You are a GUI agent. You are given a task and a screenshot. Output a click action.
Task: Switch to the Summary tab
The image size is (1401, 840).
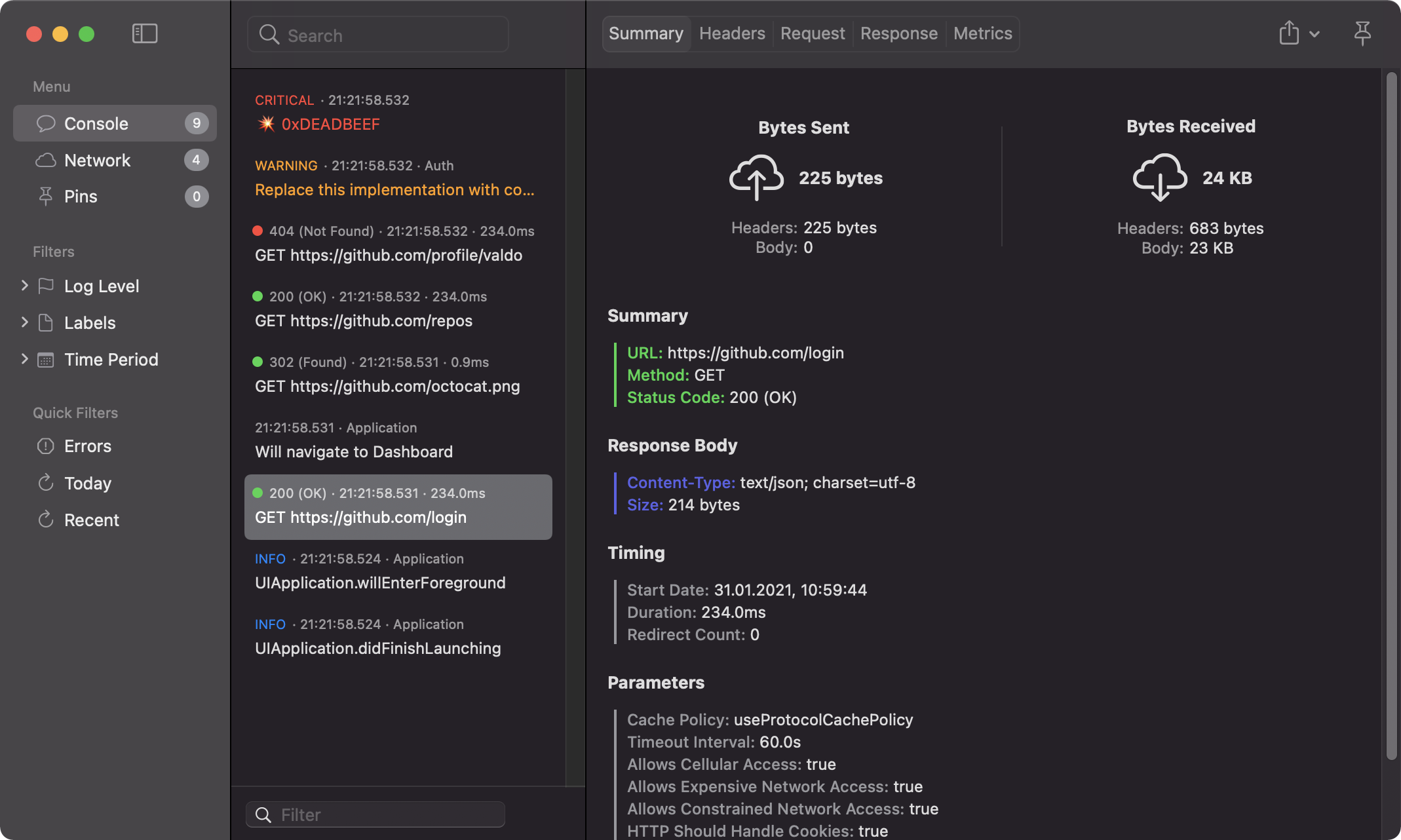(646, 33)
